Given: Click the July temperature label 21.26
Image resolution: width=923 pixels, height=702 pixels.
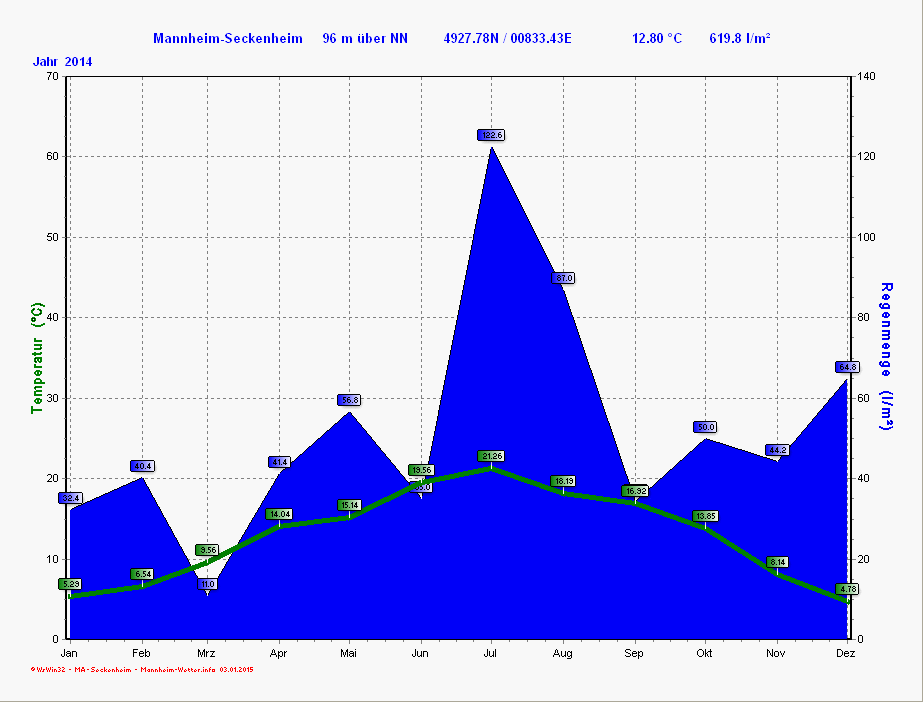Looking at the screenshot, I should click(x=492, y=456).
